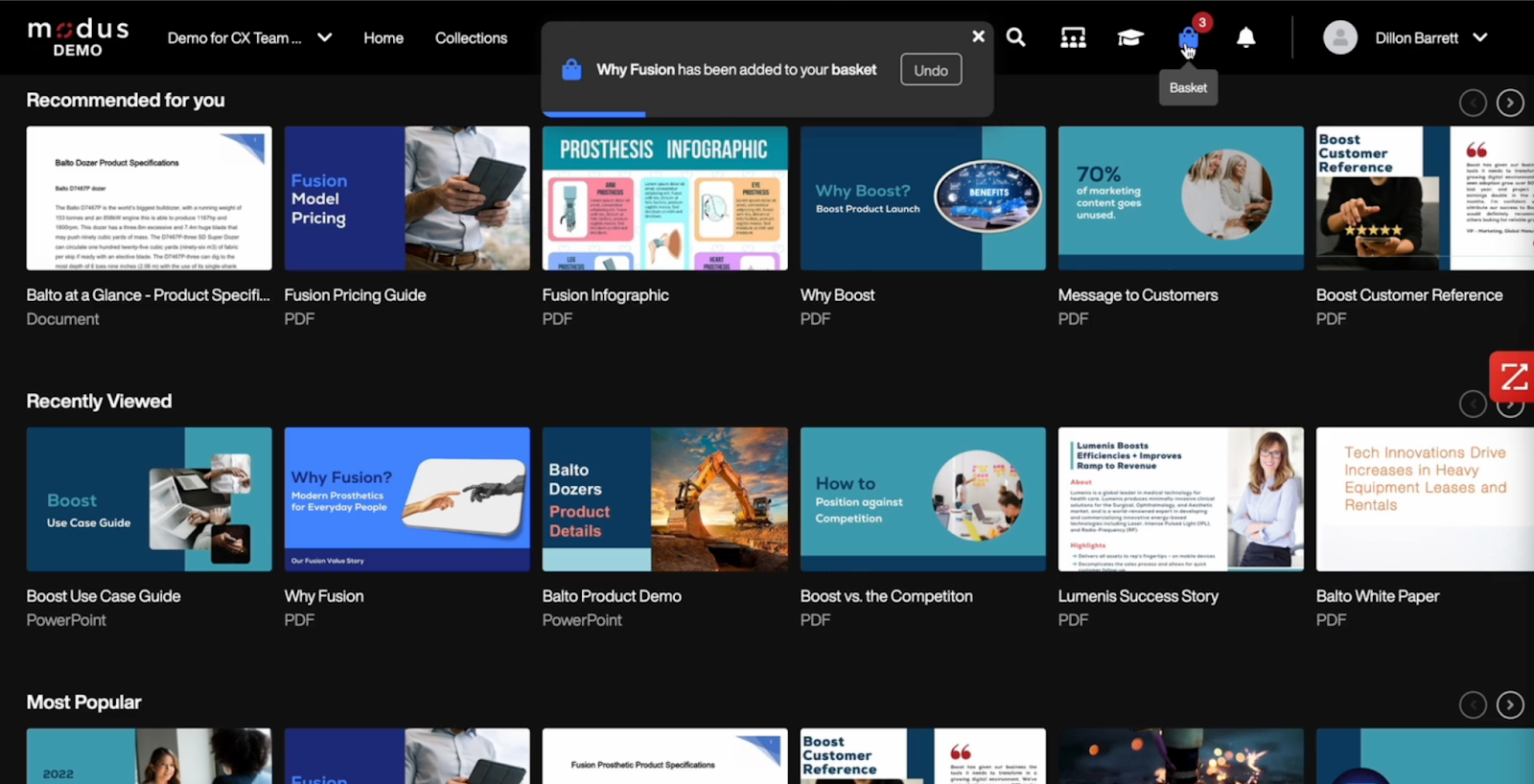The width and height of the screenshot is (1534, 784).
Task: Expand the Dillon Barrett account menu
Action: pos(1480,37)
